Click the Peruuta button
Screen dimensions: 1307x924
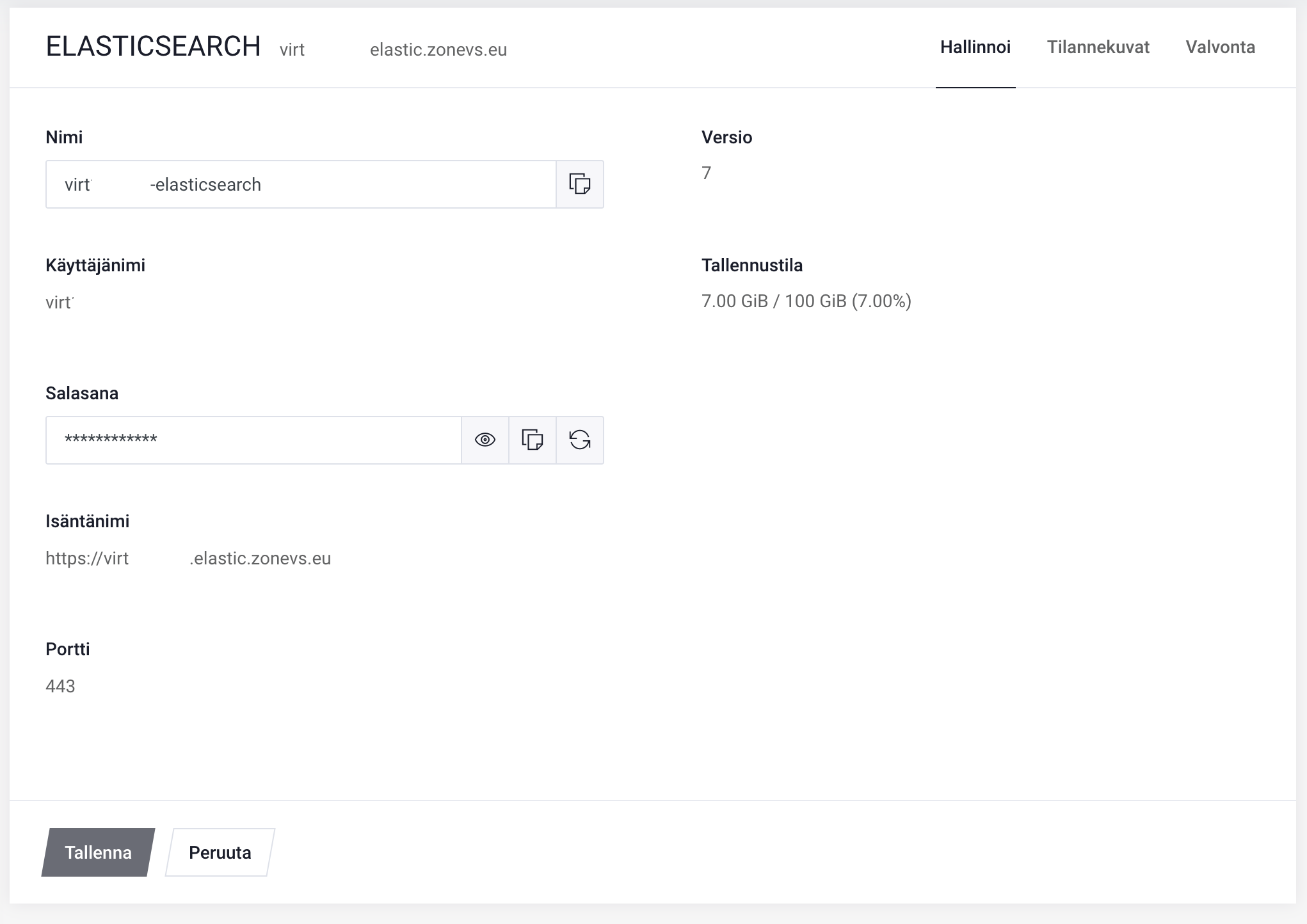click(x=220, y=852)
